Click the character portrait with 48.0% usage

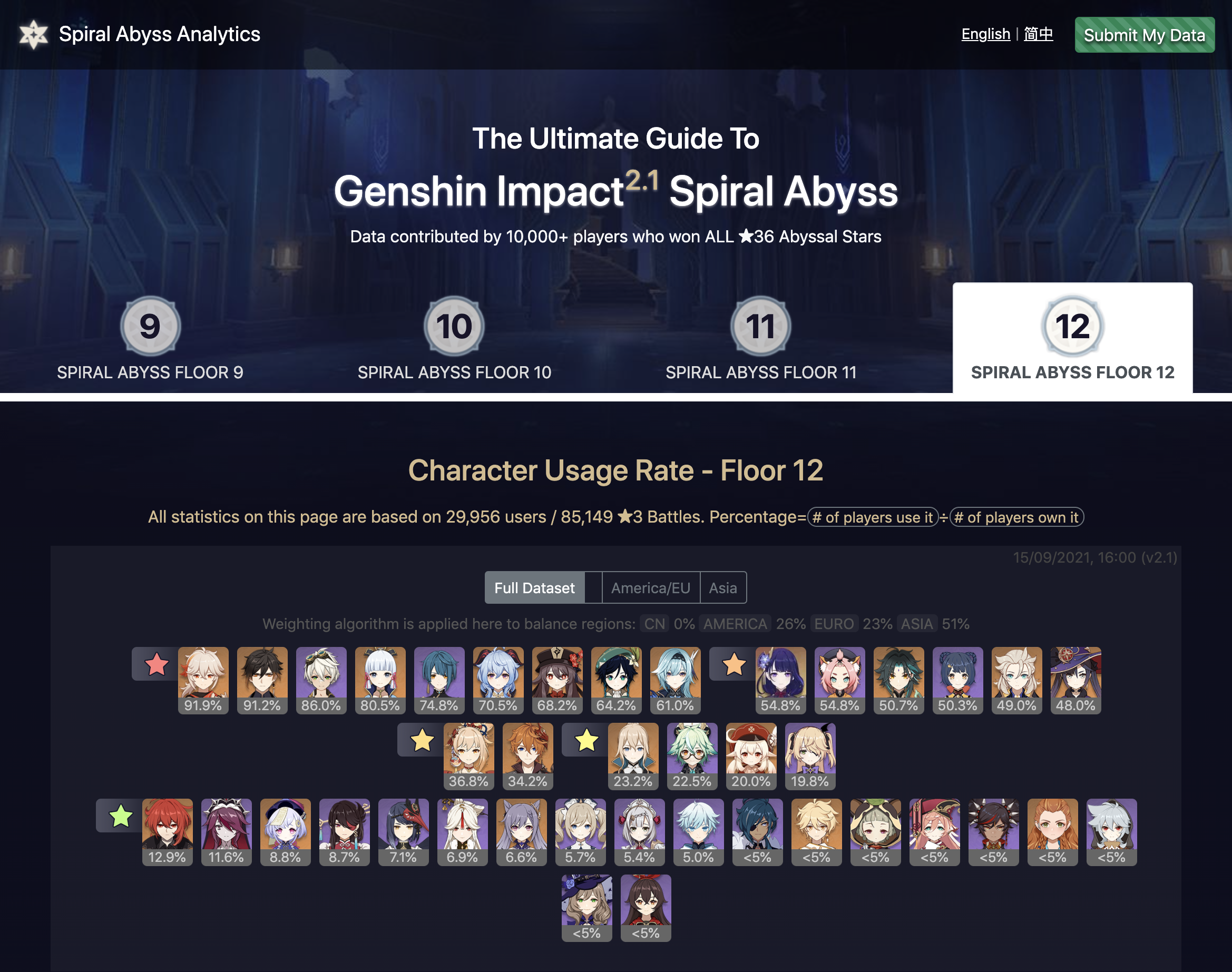coord(1075,680)
